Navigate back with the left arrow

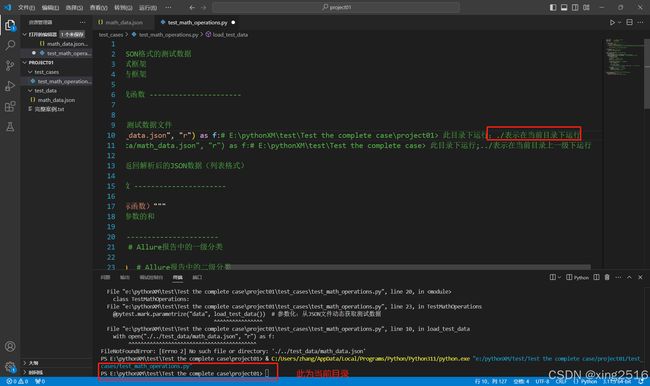pos(192,7)
